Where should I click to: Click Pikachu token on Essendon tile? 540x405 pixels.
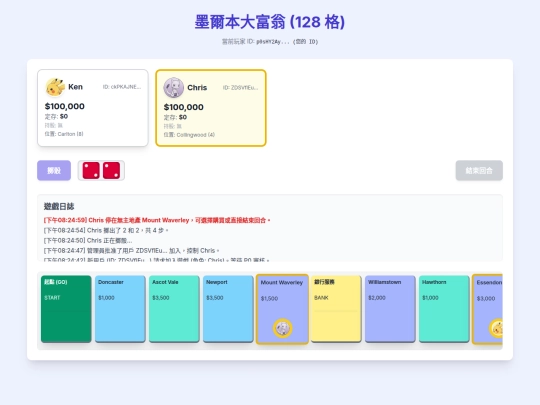(496, 328)
